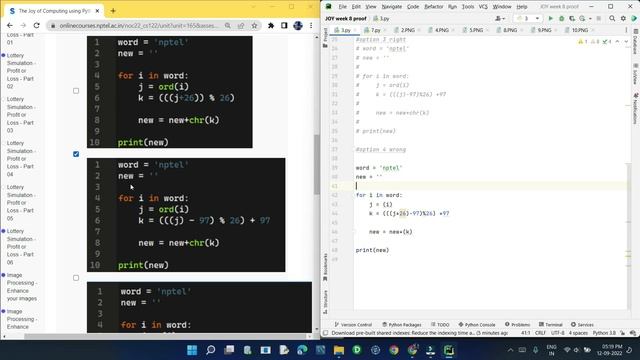Viewport: 640px width, 360px height.
Task: Open Windows Start menu
Action: pyautogui.click(x=192, y=350)
